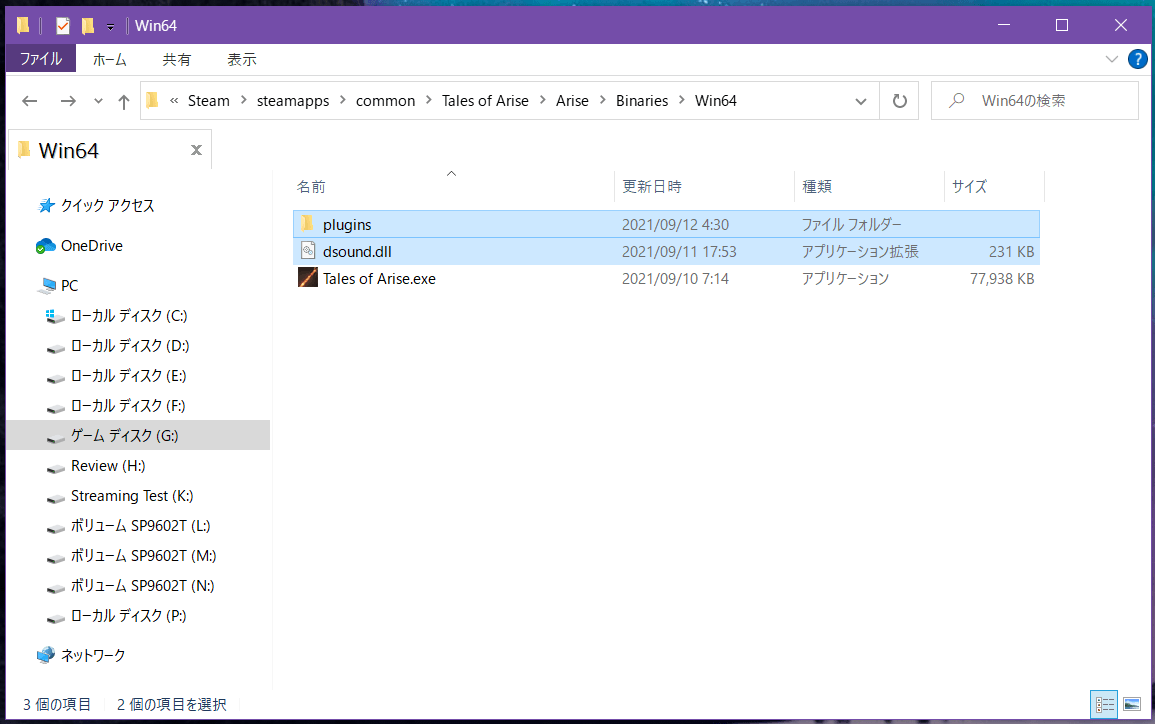Navigate to common in breadcrumb
The height and width of the screenshot is (724, 1155).
coord(385,101)
